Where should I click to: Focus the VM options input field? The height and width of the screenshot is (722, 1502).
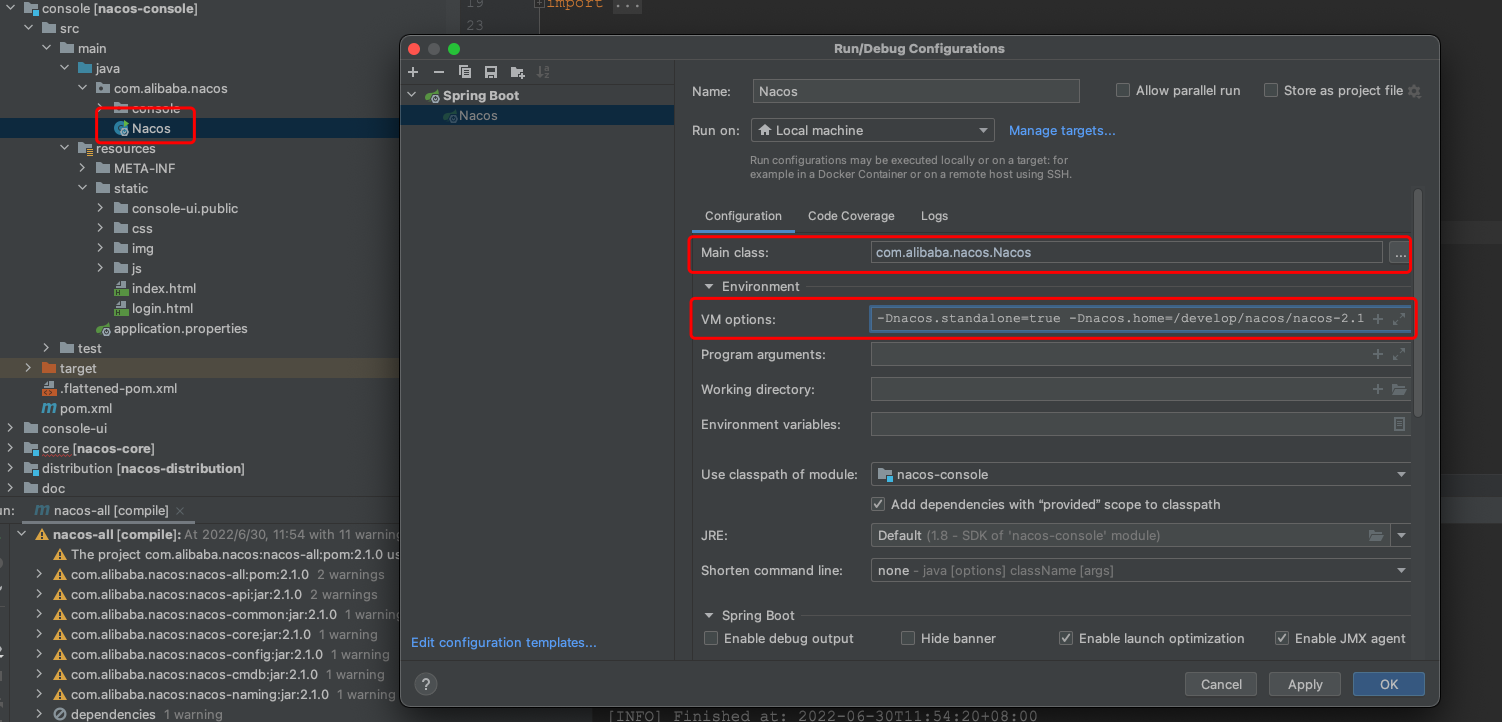(1140, 319)
